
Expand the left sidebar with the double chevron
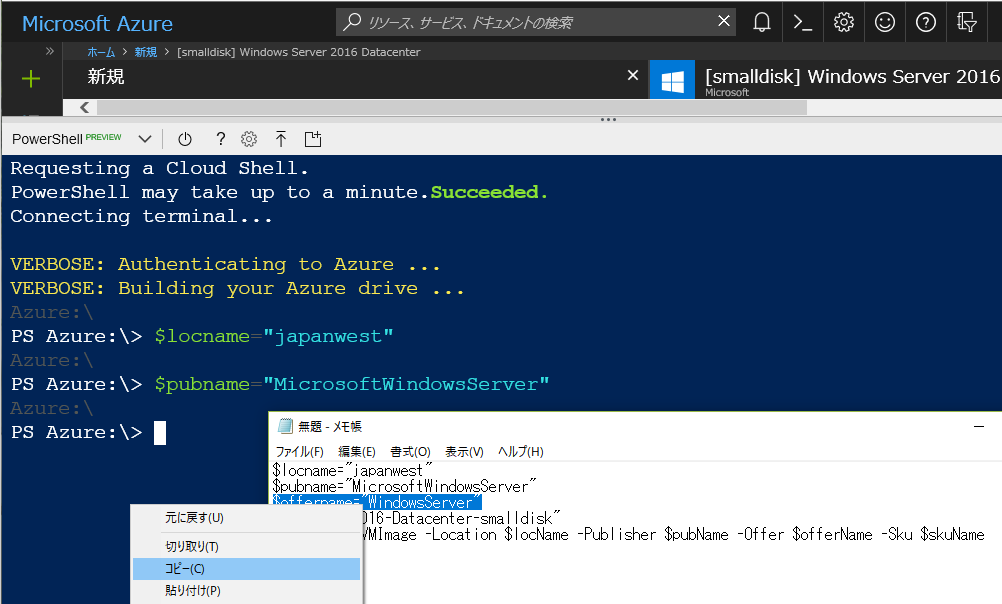tap(50, 51)
